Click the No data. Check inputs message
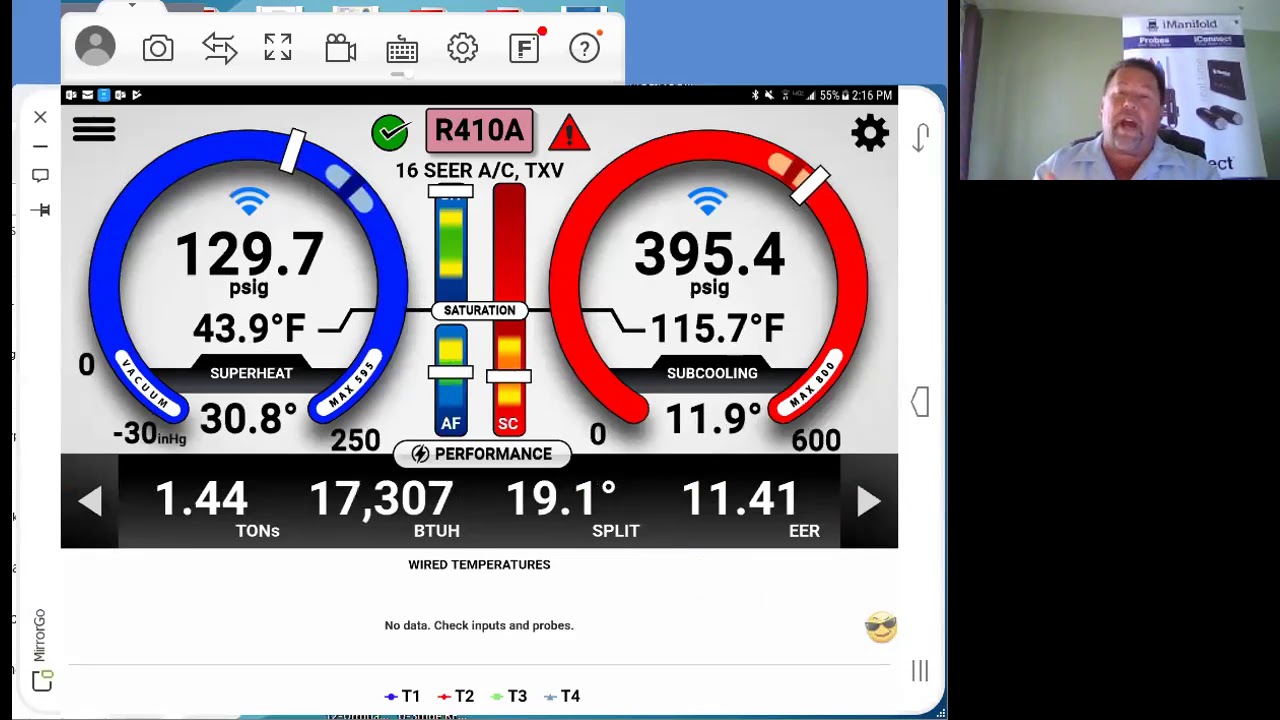 [x=479, y=626]
